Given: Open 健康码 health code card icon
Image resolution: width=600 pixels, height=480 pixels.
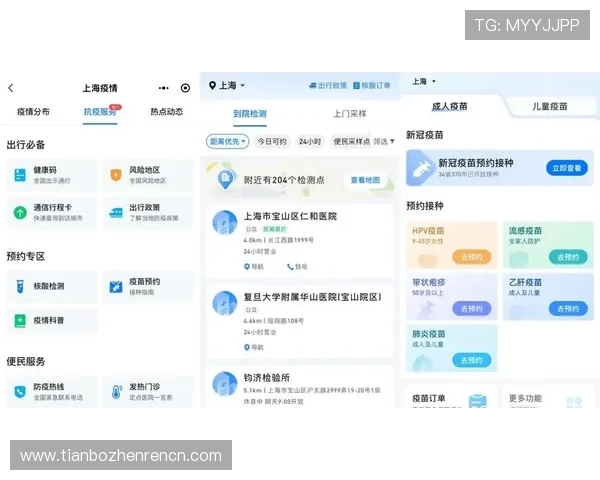Looking at the screenshot, I should tap(20, 175).
